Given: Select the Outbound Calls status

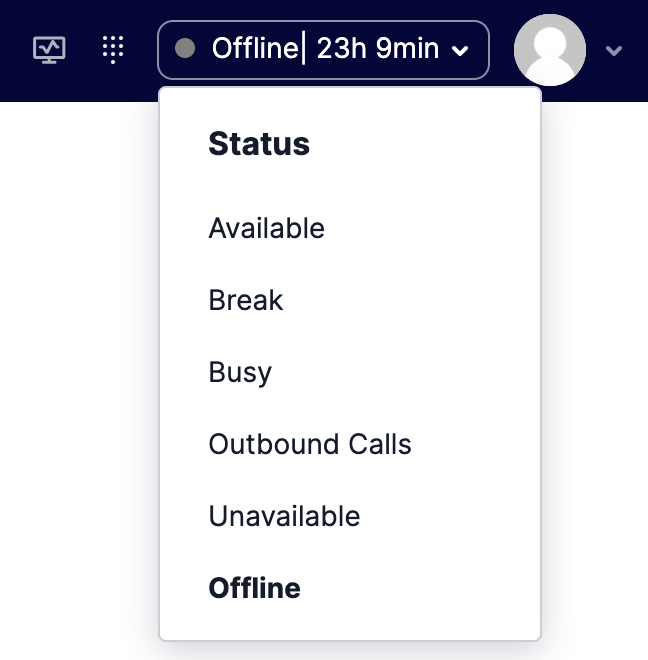Looking at the screenshot, I should pos(310,444).
